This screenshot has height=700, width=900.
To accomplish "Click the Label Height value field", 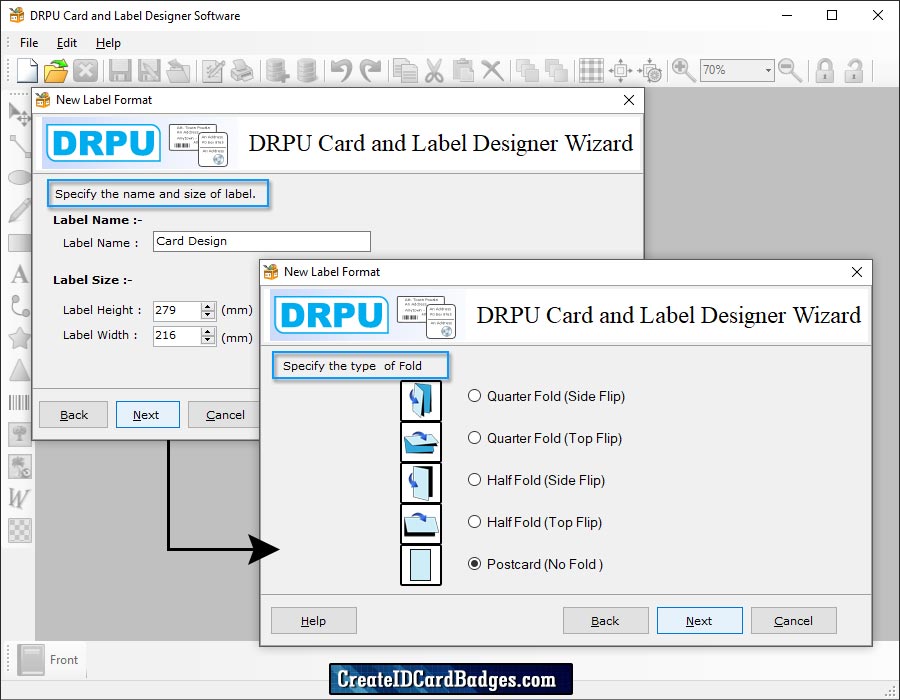I will (x=177, y=310).
